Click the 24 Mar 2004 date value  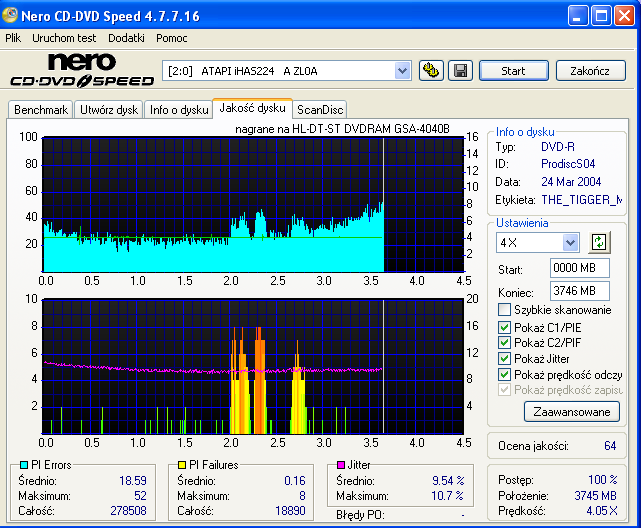coord(571,181)
